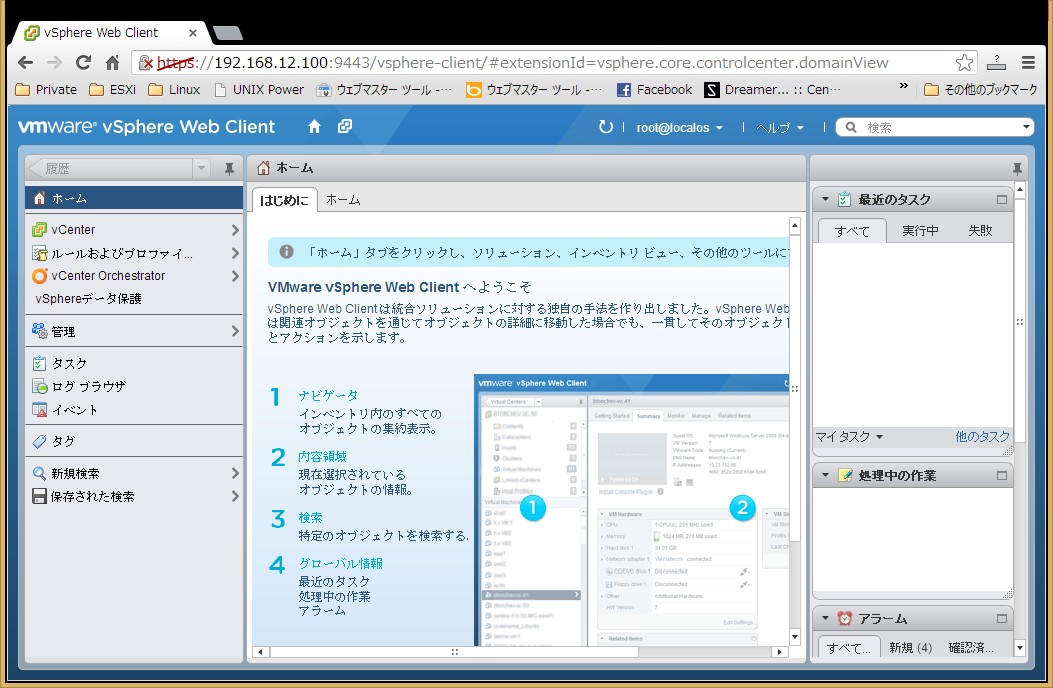1053x688 pixels.
Task: Select the 新規 (4) alarms tab
Action: coord(911,648)
